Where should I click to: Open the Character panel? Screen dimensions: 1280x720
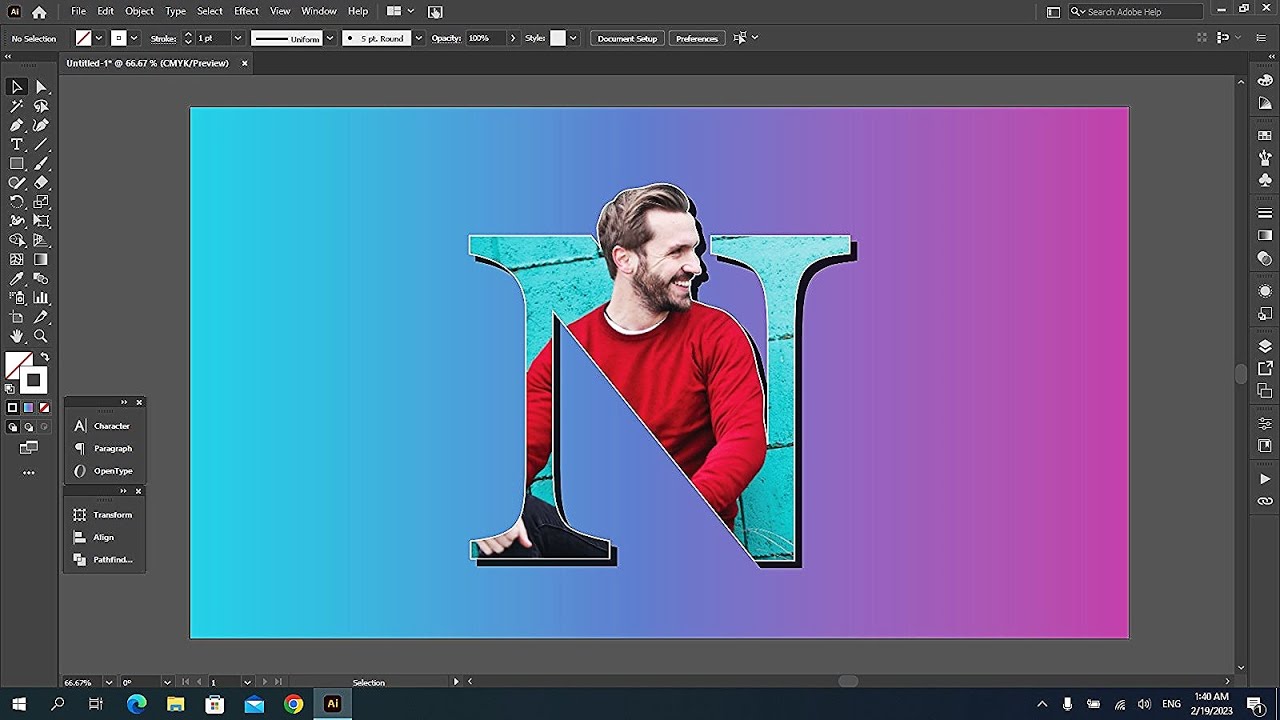click(105, 426)
